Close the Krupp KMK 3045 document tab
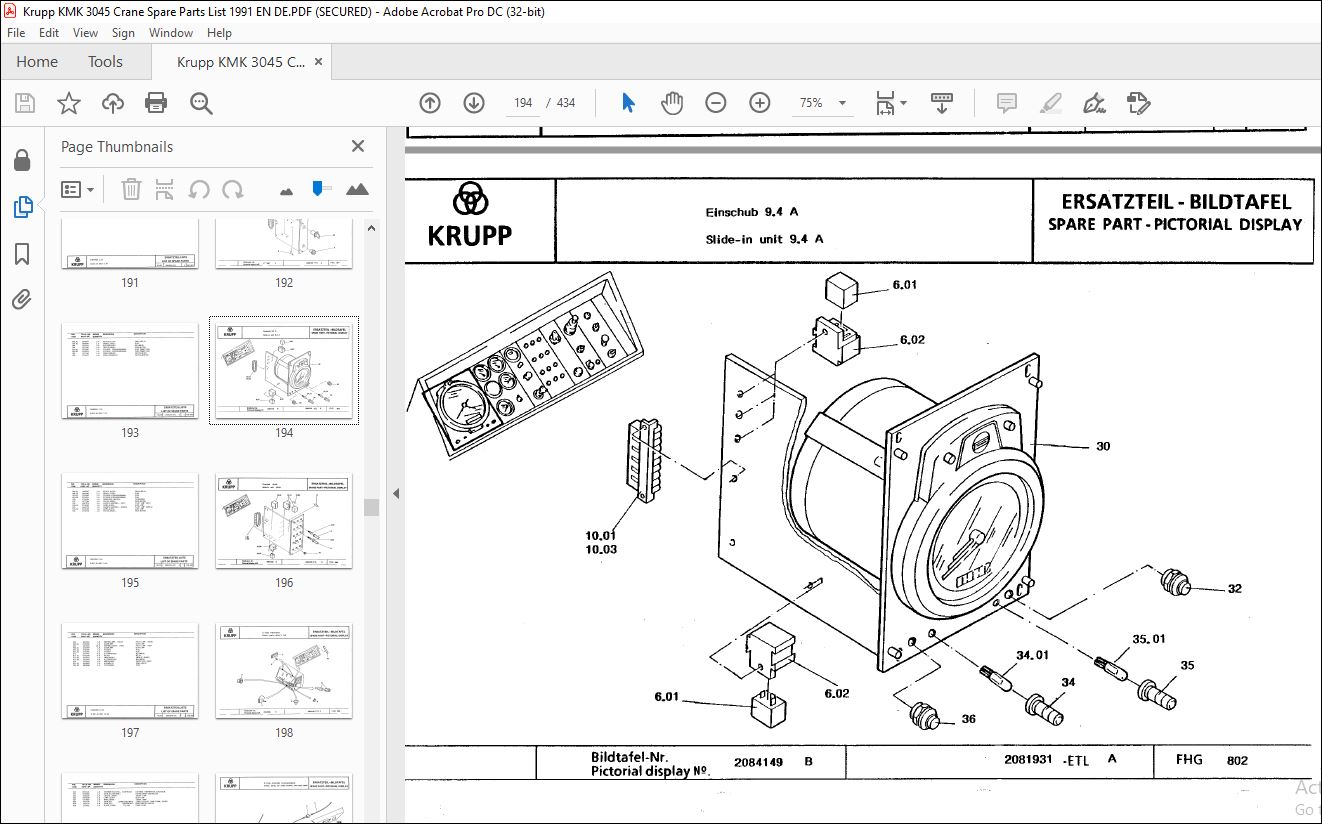The image size is (1322, 824). click(319, 62)
